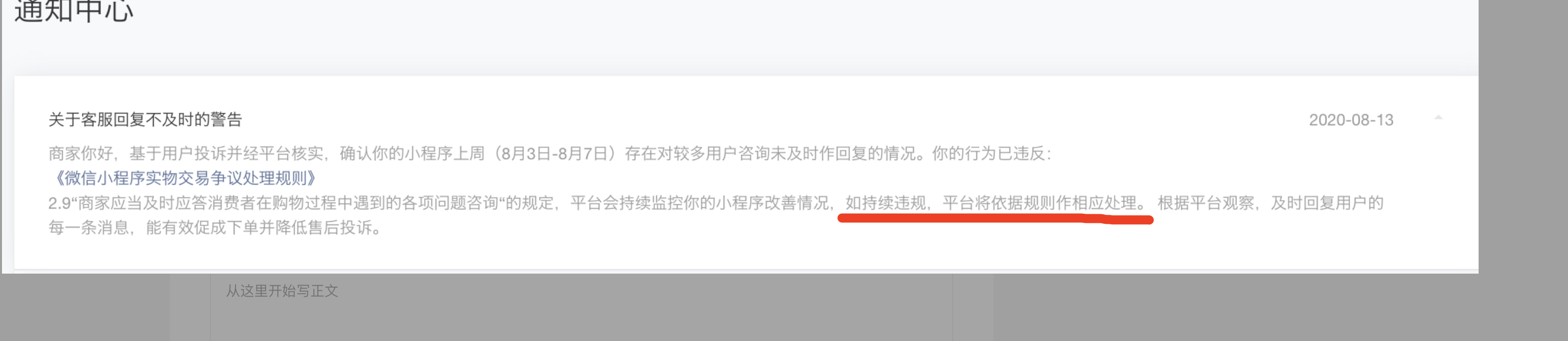
Task: Click the date range （8月3日-8月7日）
Action: (556, 154)
